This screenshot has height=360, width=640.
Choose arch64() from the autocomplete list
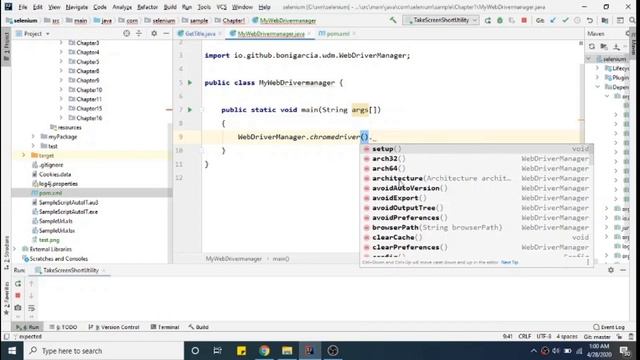[x=476, y=169]
